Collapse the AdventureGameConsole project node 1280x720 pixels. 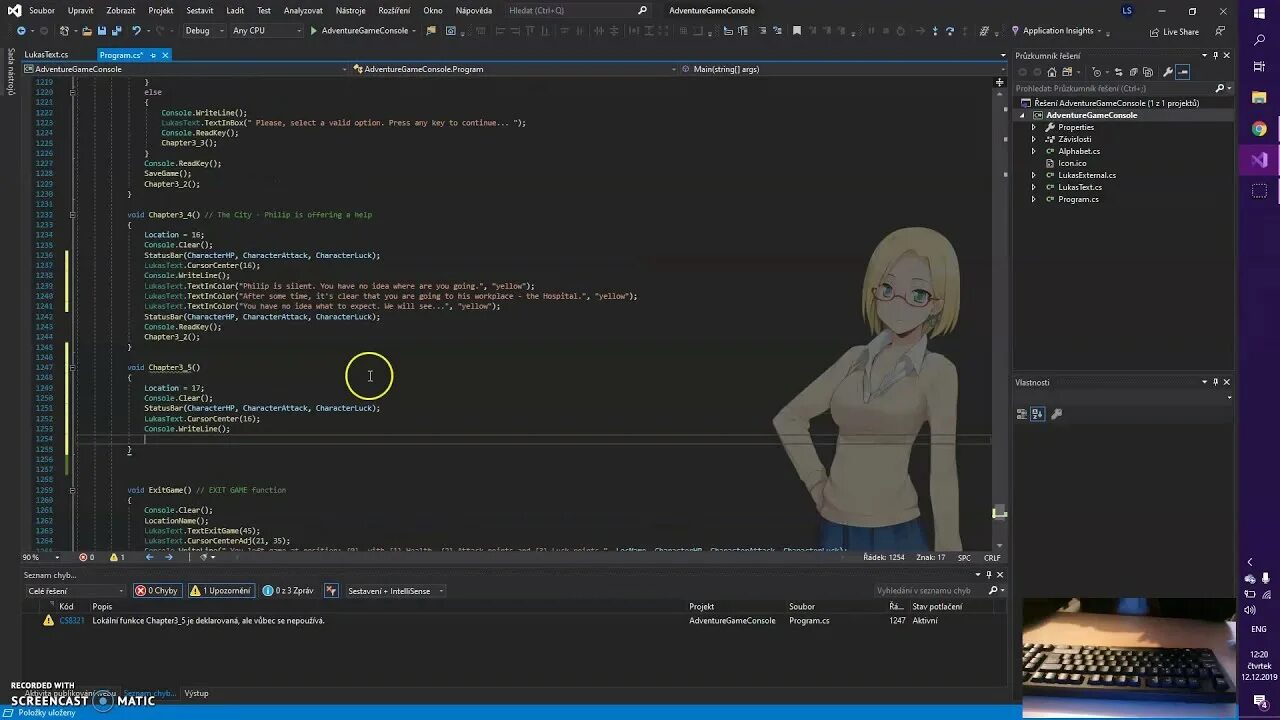pyautogui.click(x=1022, y=115)
